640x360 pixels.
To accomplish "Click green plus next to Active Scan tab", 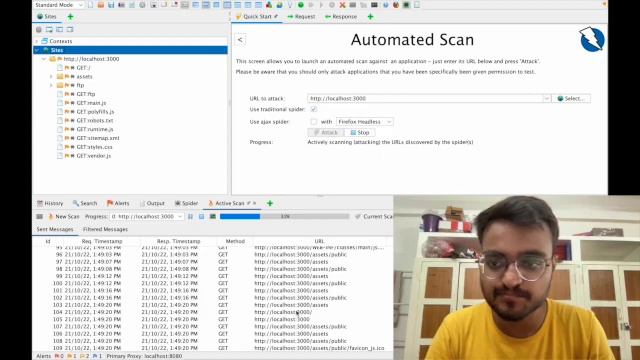I will point(270,203).
